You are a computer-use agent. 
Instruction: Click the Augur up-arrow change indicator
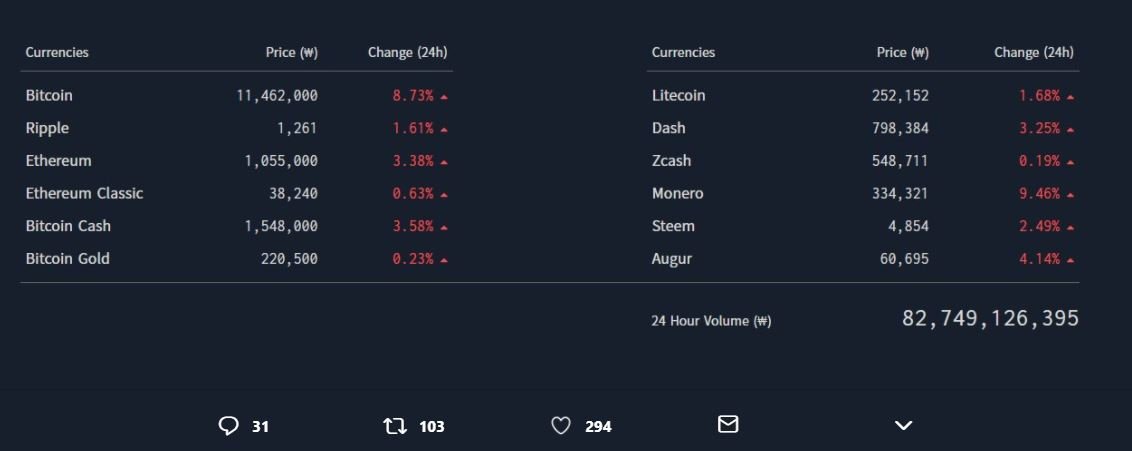pos(1070,260)
